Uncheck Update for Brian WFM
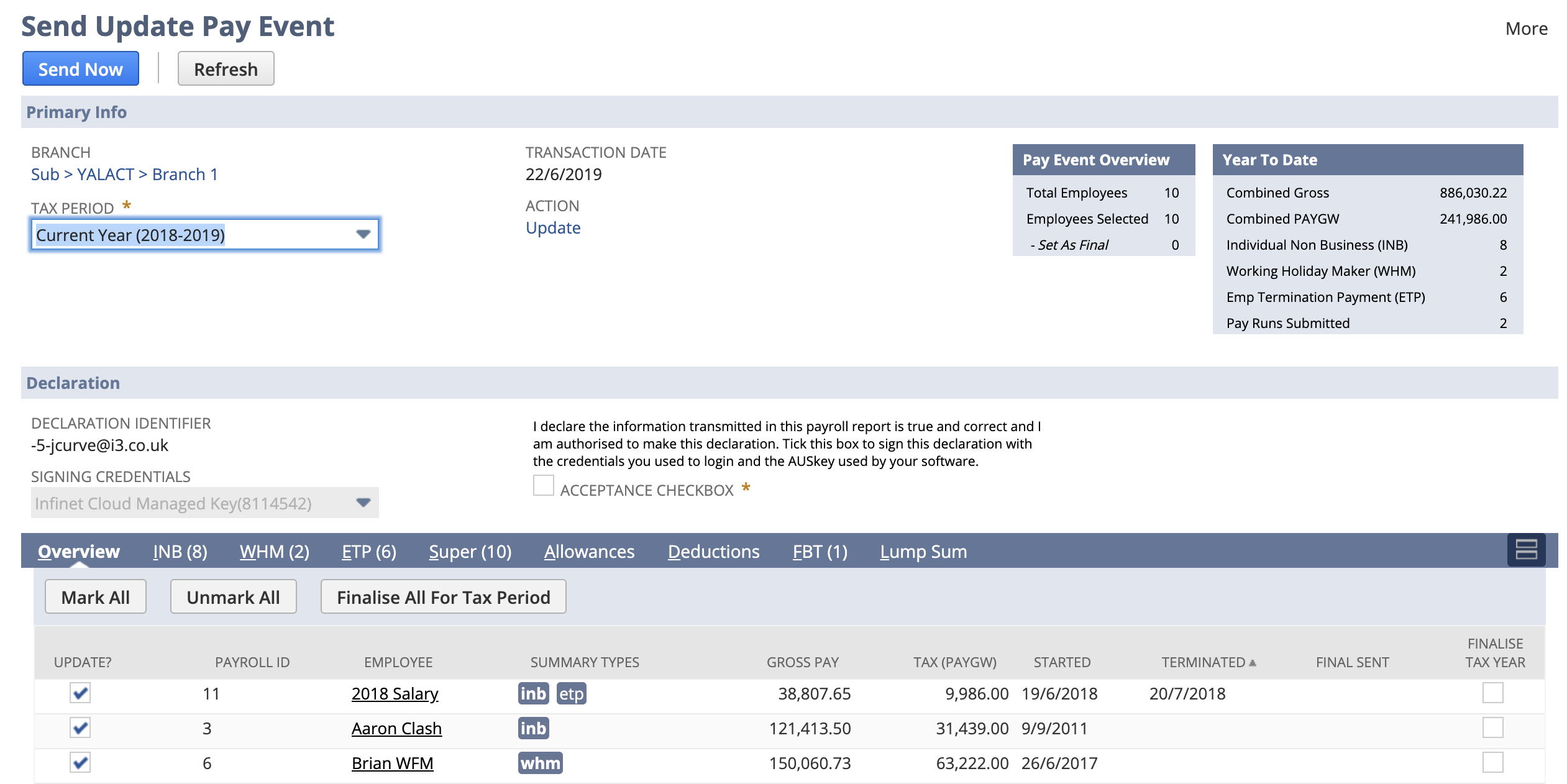 pos(80,763)
